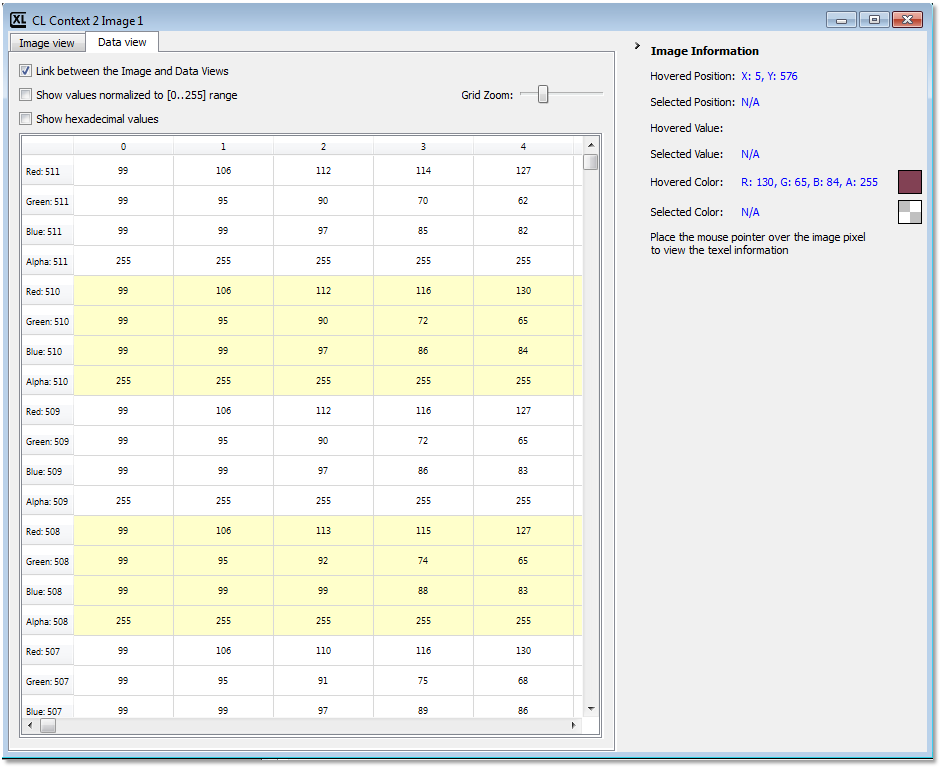
Task: Click the Hovered Color swatch
Action: (x=910, y=182)
